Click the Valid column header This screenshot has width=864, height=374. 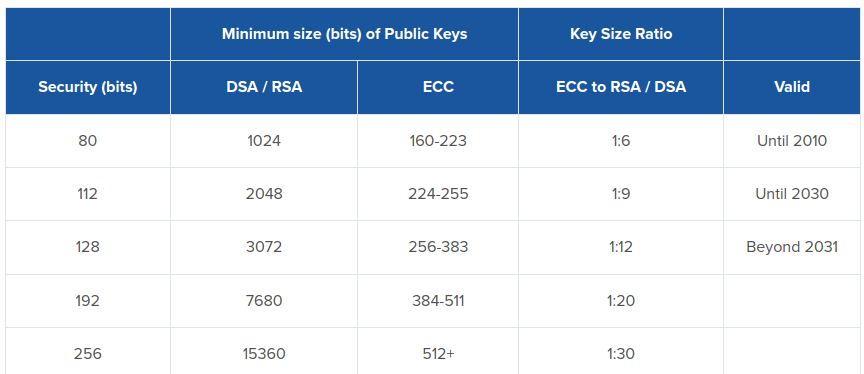(x=792, y=87)
